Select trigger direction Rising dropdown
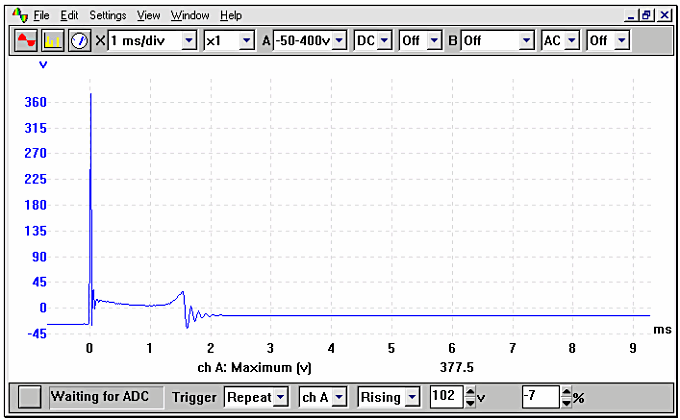680x420 pixels. (413, 397)
